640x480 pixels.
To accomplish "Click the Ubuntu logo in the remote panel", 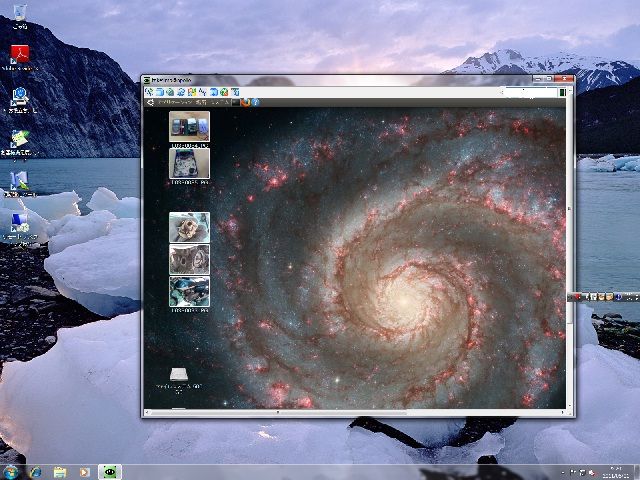I will [150, 102].
